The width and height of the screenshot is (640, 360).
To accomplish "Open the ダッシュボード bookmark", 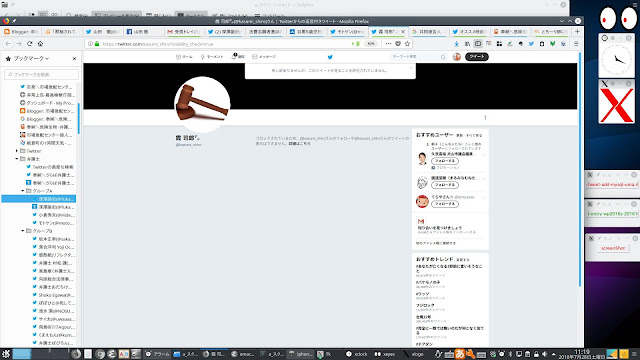I will 46,103.
